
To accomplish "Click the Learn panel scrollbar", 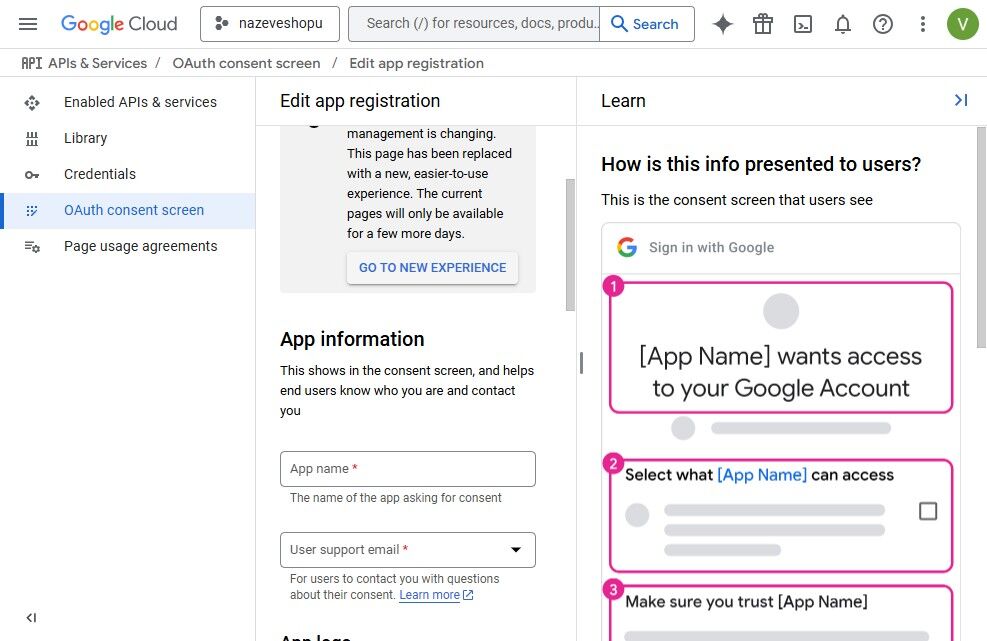I will pyautogui.click(x=981, y=237).
